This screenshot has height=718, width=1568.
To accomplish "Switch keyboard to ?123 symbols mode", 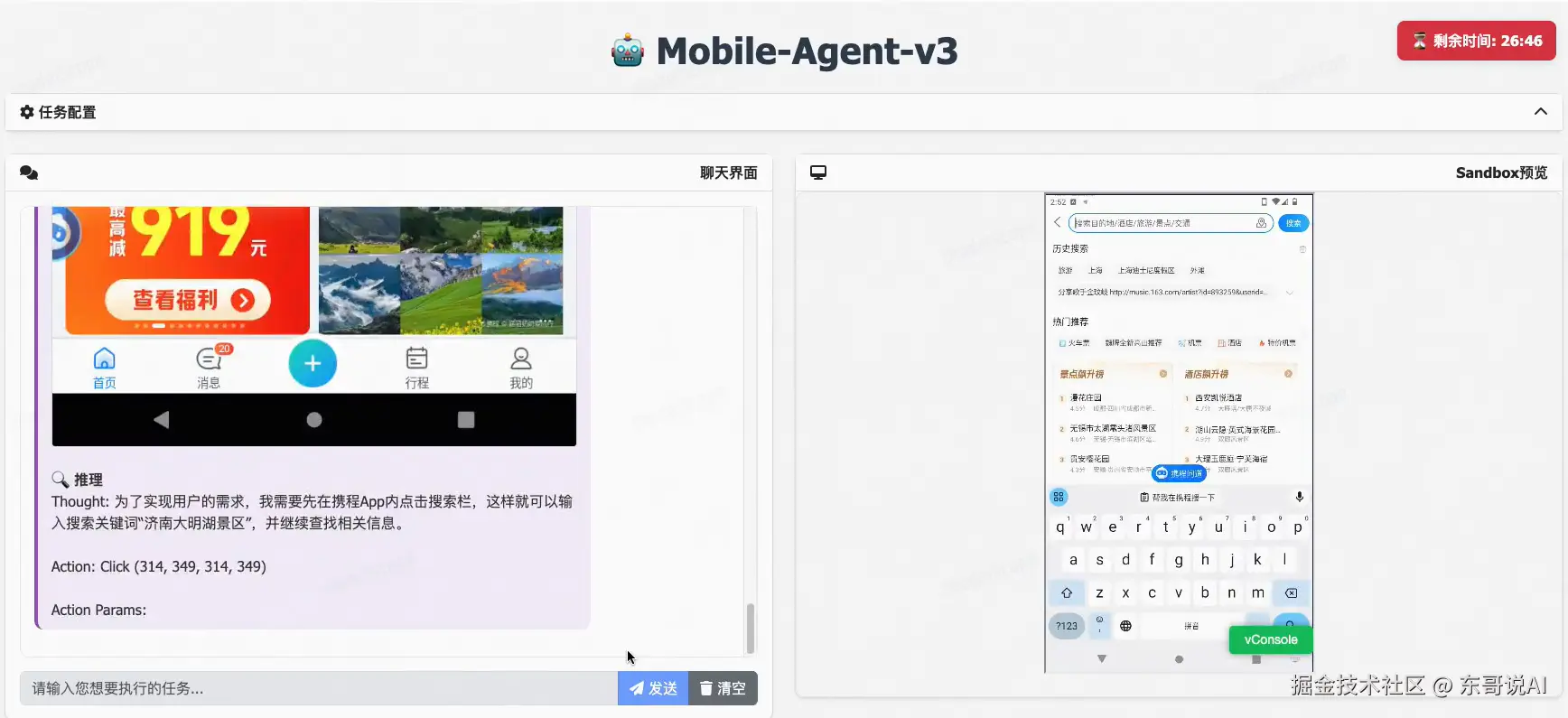I will pos(1067,626).
